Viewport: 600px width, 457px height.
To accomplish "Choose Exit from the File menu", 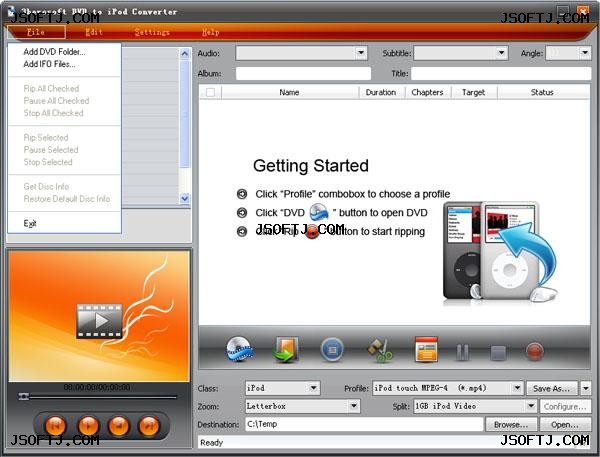I will pyautogui.click(x=64, y=223).
